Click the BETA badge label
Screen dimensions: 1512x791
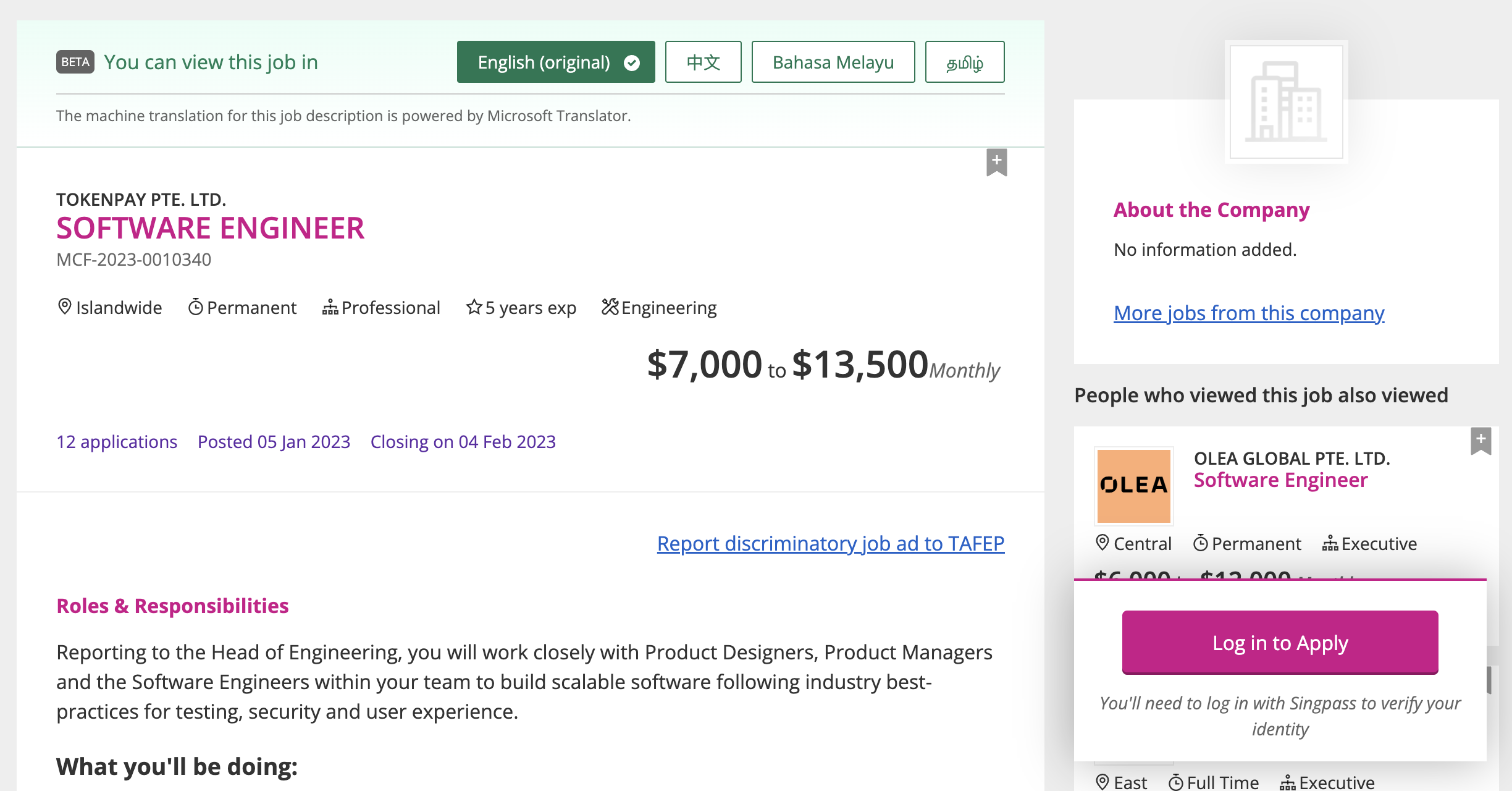click(x=75, y=62)
